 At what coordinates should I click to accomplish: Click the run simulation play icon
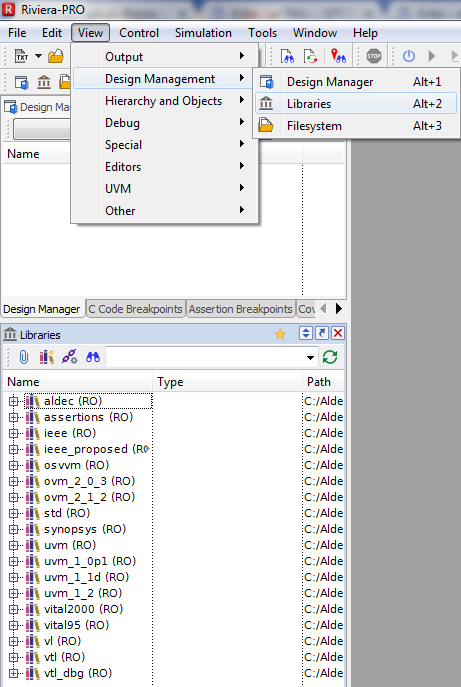click(432, 56)
